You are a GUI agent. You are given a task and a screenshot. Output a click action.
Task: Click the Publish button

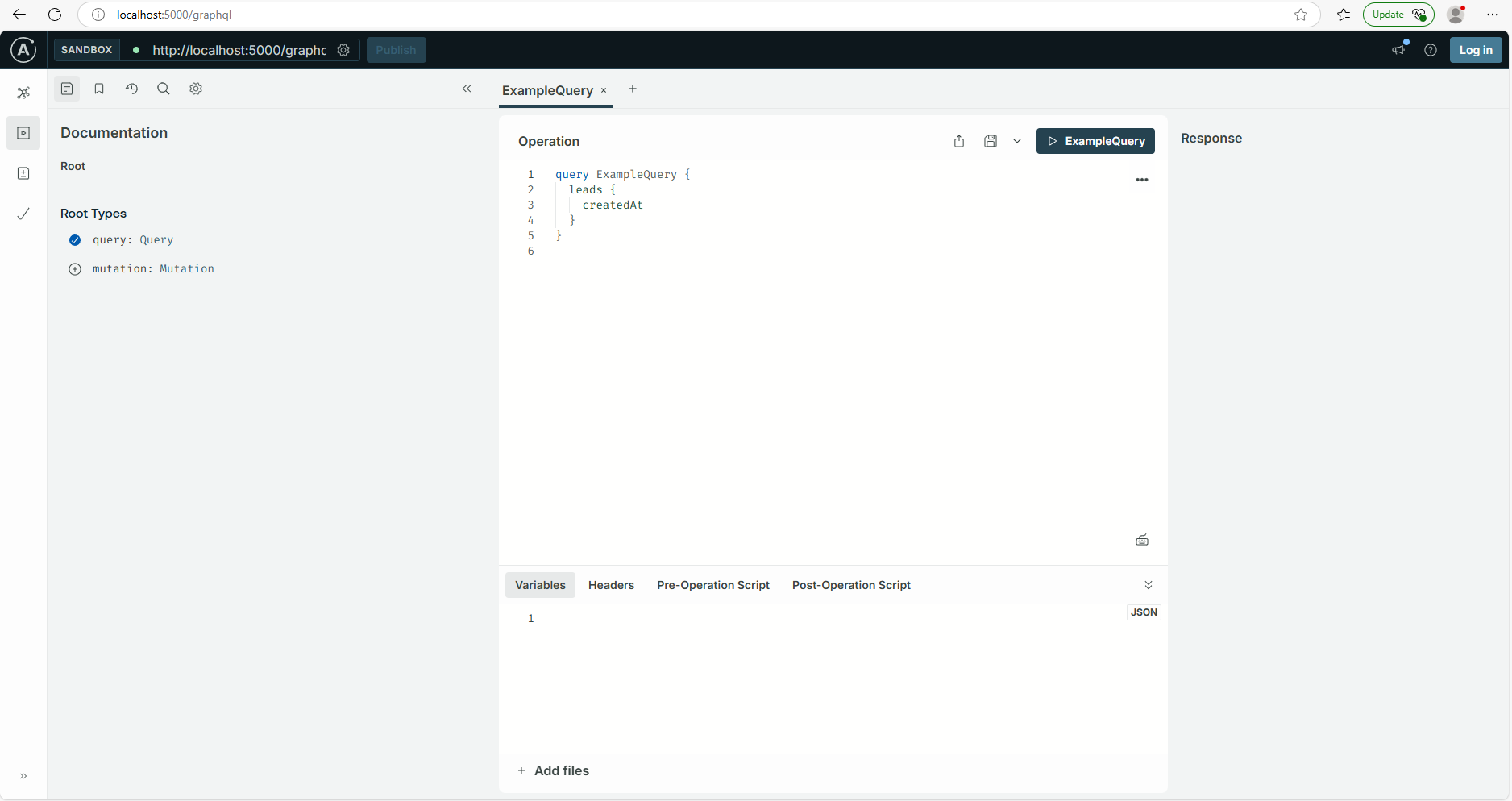pyautogui.click(x=396, y=50)
